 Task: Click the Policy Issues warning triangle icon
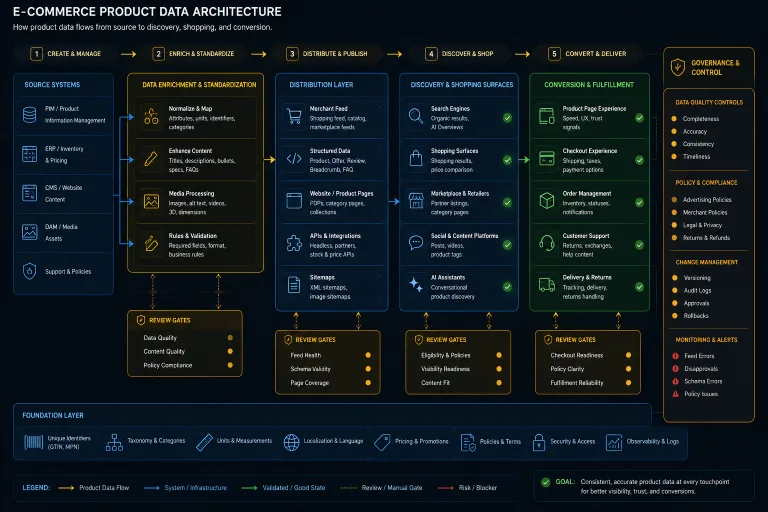(675, 393)
